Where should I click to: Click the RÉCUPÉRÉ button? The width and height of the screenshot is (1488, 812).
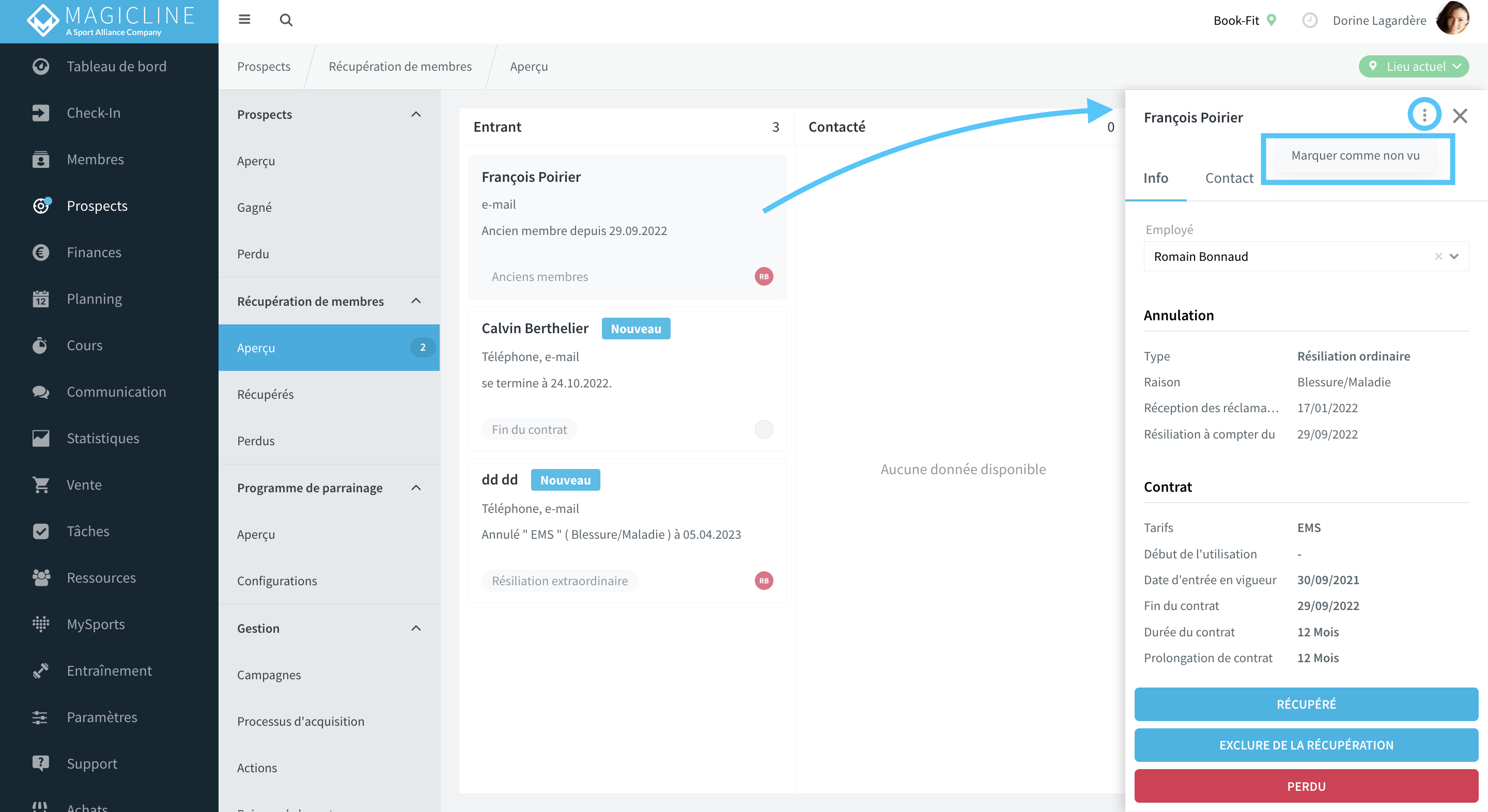1306,704
